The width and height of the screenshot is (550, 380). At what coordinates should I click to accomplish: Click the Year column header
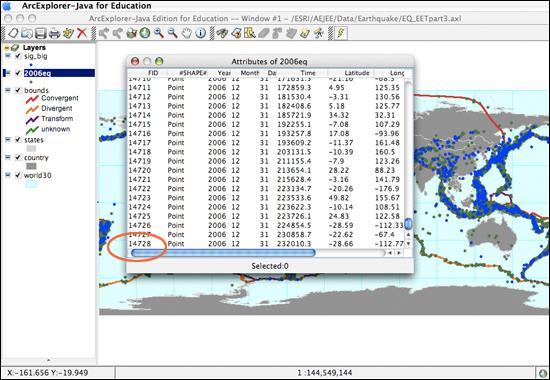(x=224, y=73)
